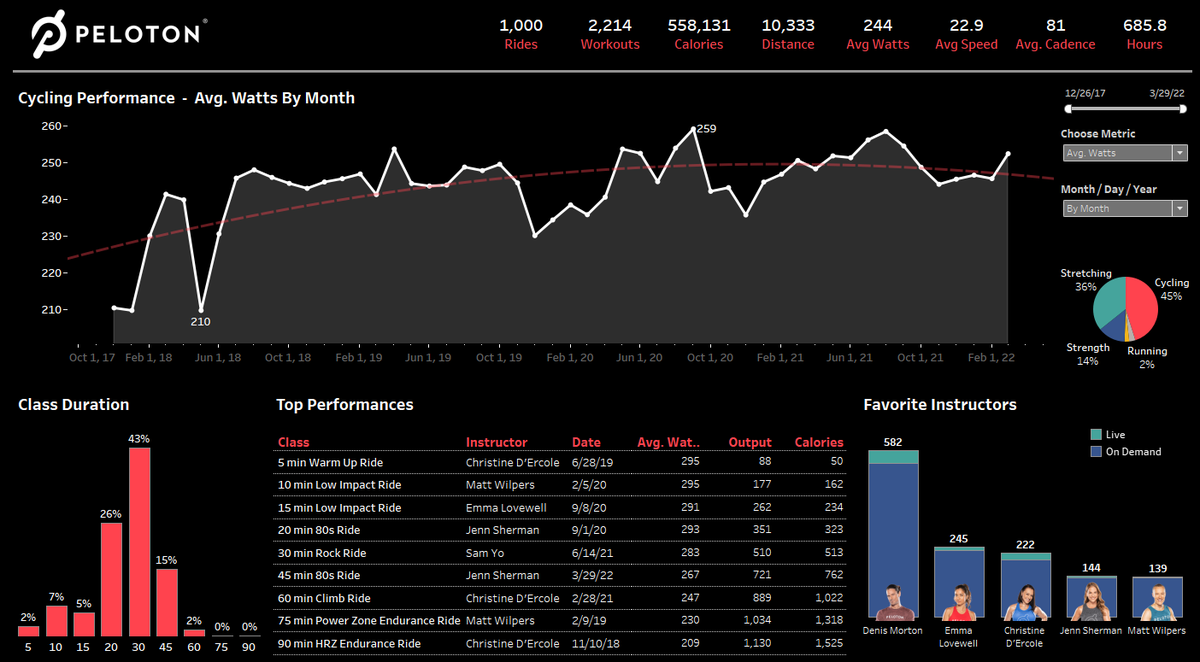The height and width of the screenshot is (662, 1200).
Task: Select left handle of date range slider
Action: pos(1070,107)
